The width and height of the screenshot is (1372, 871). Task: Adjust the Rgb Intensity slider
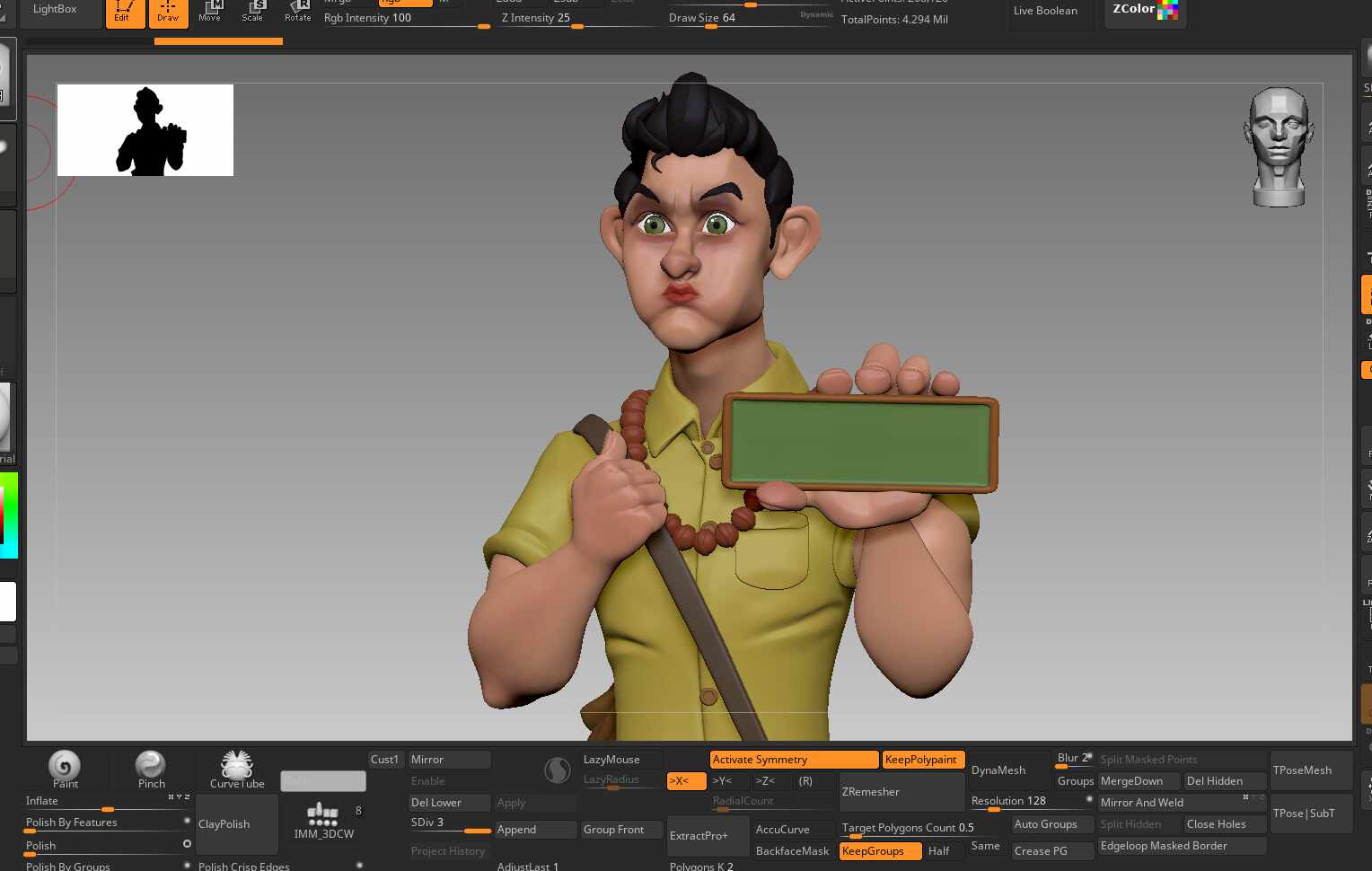[407, 19]
